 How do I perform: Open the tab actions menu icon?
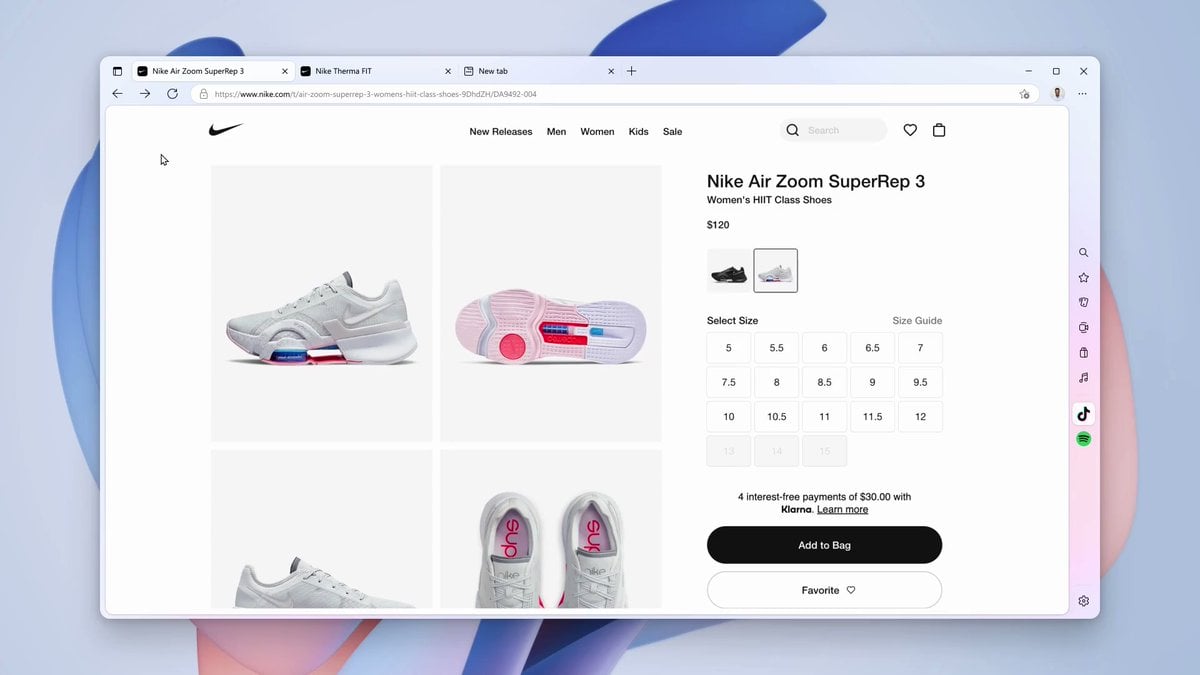pyautogui.click(x=117, y=71)
